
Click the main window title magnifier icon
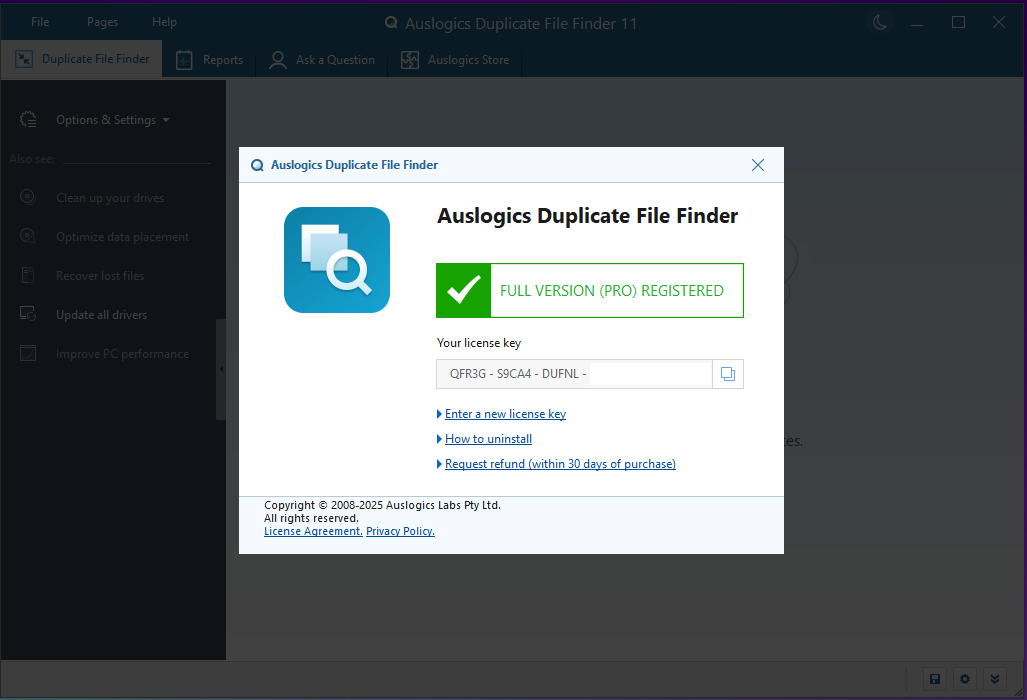pos(391,23)
